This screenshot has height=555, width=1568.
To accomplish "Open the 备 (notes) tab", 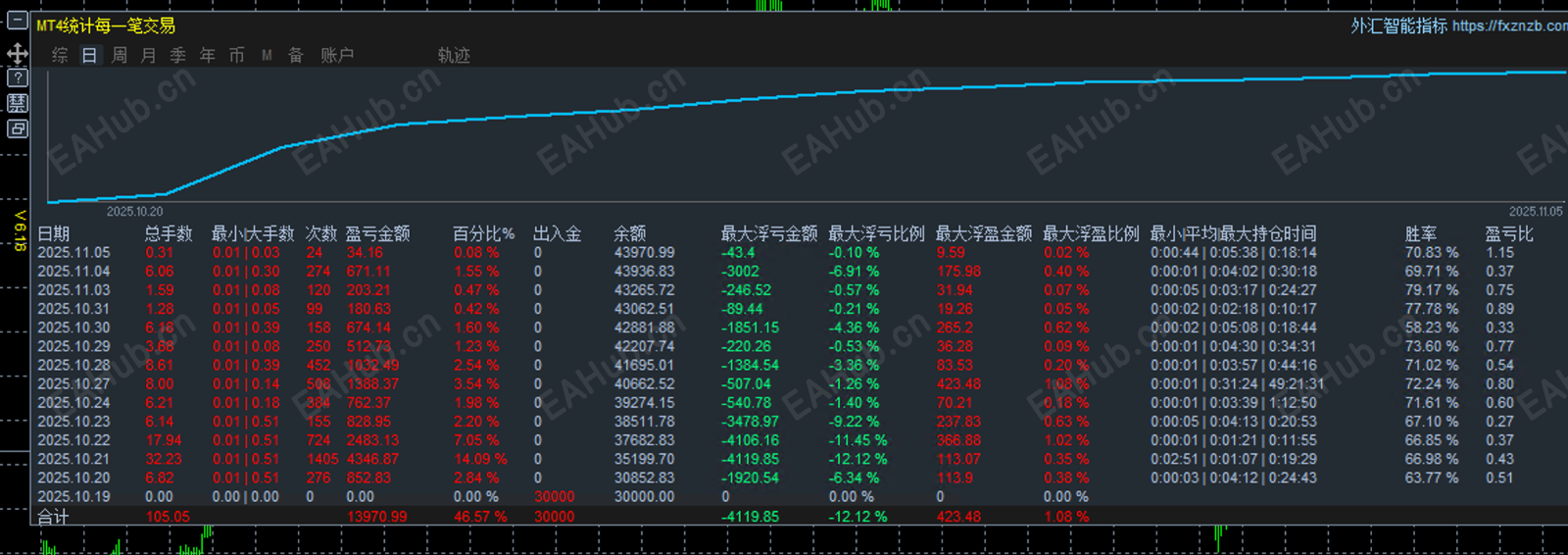I will tap(296, 55).
